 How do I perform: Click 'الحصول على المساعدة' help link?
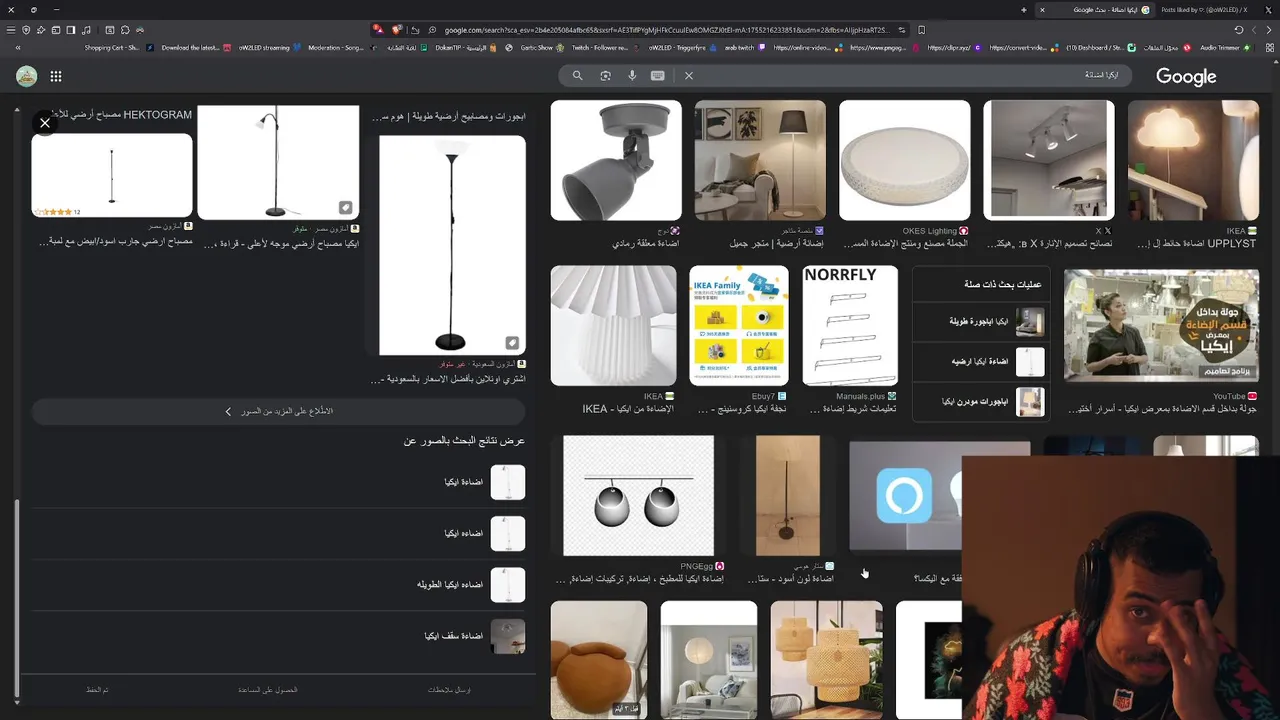[x=267, y=690]
